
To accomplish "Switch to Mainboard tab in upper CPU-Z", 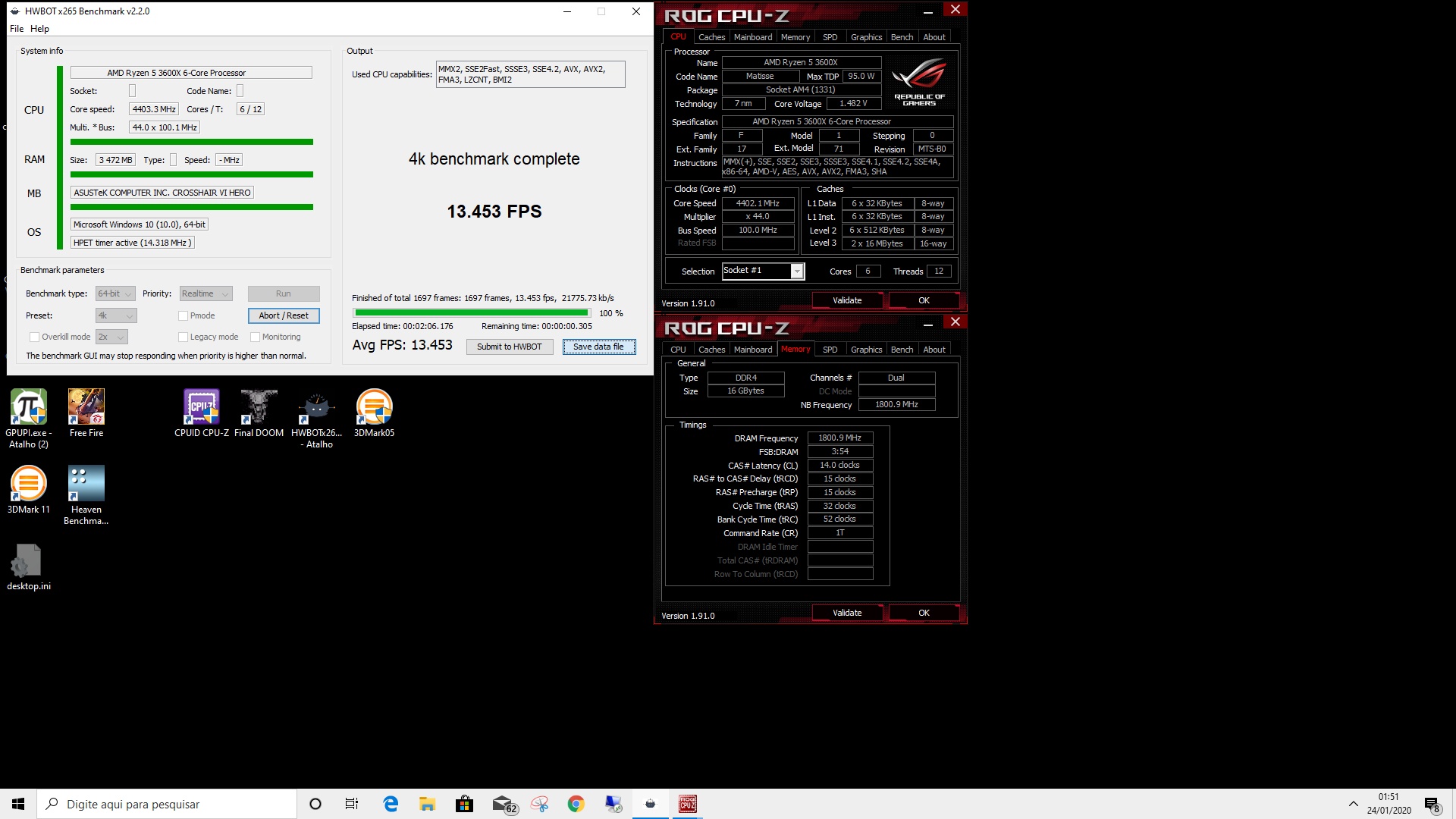I will [x=753, y=37].
